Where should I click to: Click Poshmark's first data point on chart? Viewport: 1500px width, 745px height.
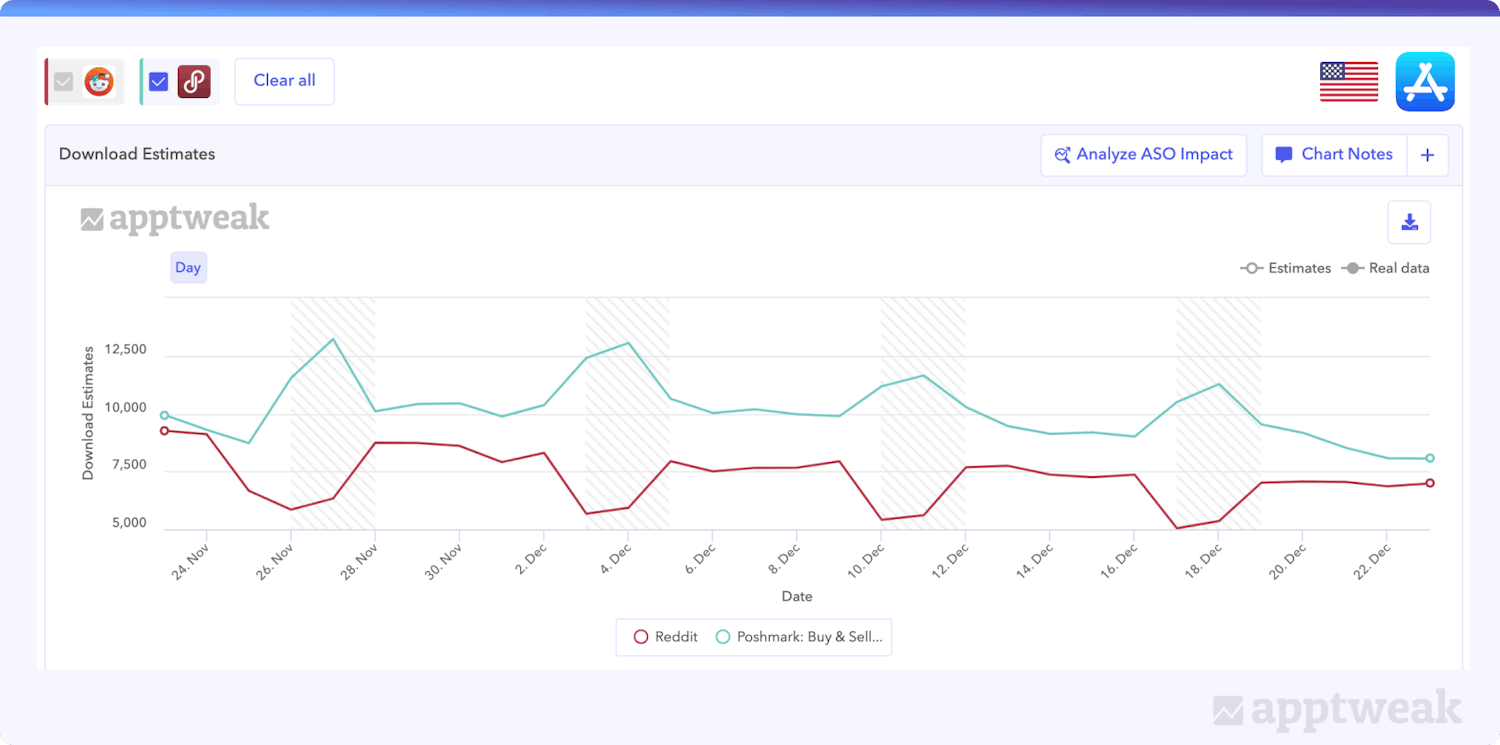(165, 415)
